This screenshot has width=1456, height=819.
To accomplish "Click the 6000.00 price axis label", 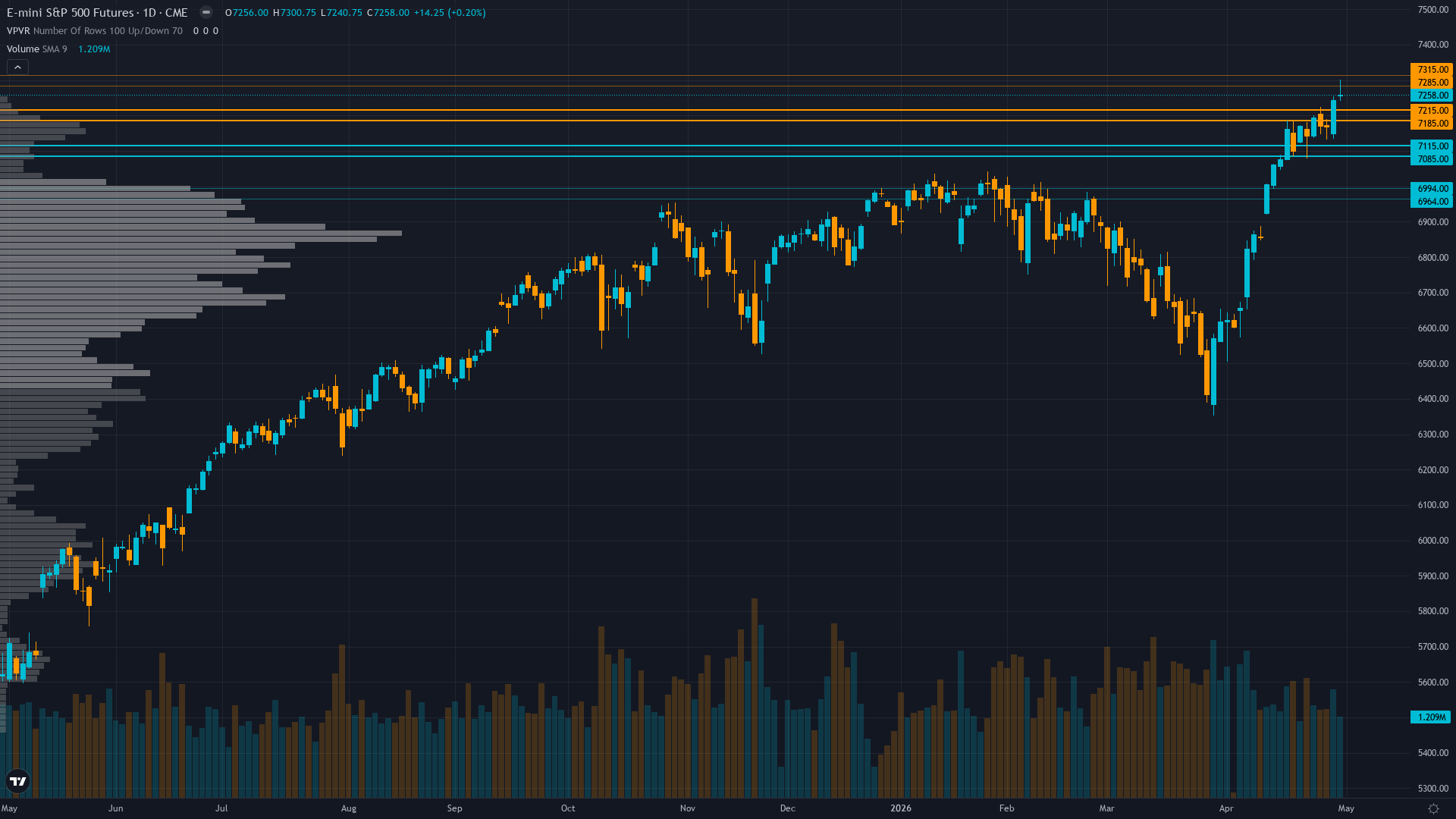I will click(x=1433, y=541).
